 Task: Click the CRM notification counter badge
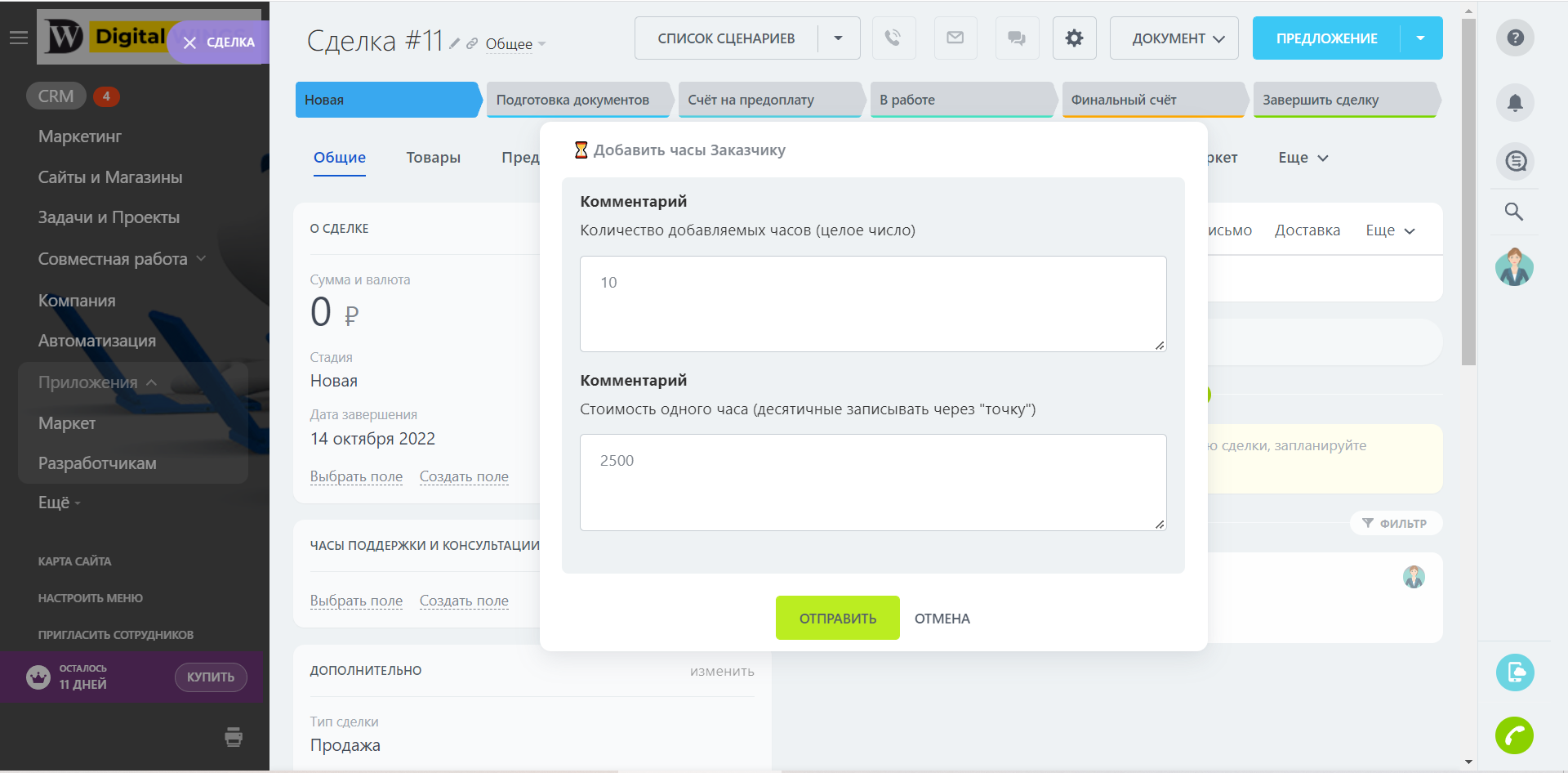106,96
